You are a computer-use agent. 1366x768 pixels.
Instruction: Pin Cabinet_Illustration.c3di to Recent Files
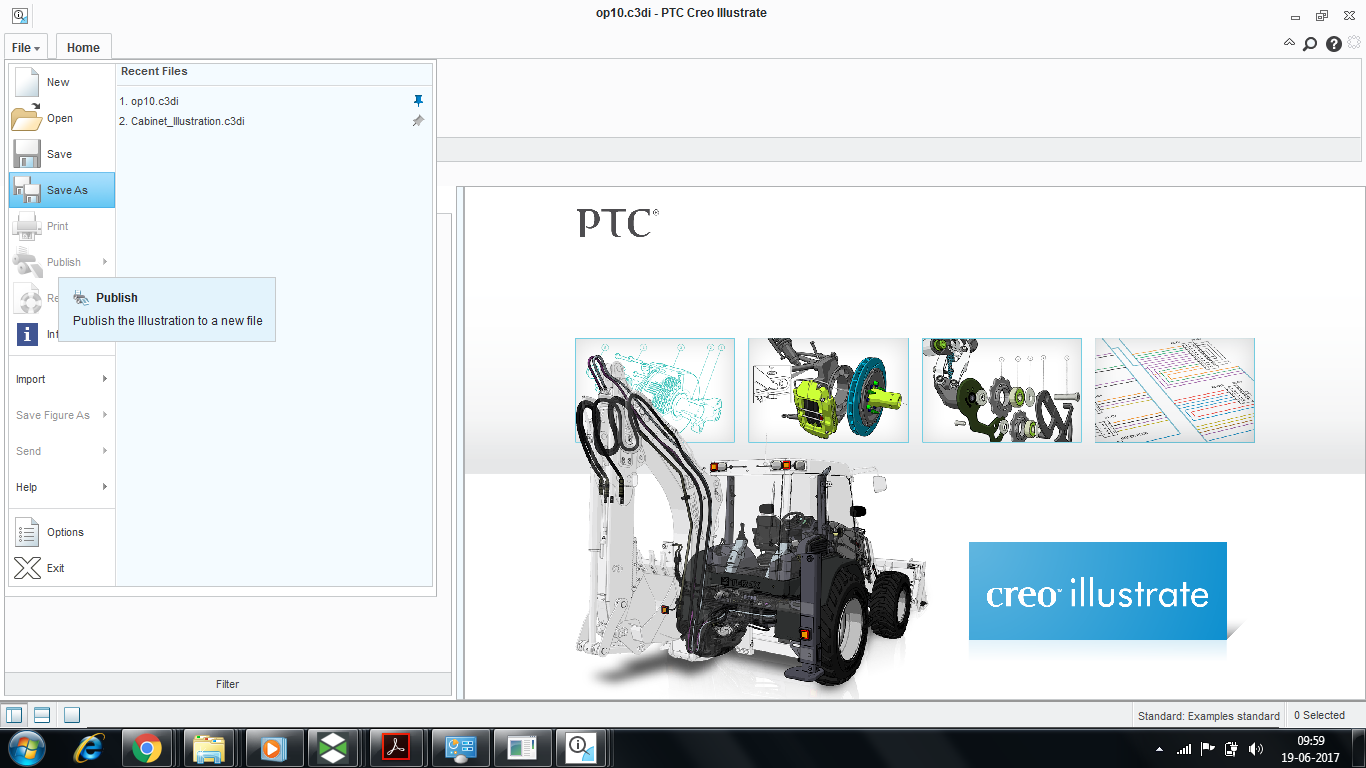click(x=419, y=121)
